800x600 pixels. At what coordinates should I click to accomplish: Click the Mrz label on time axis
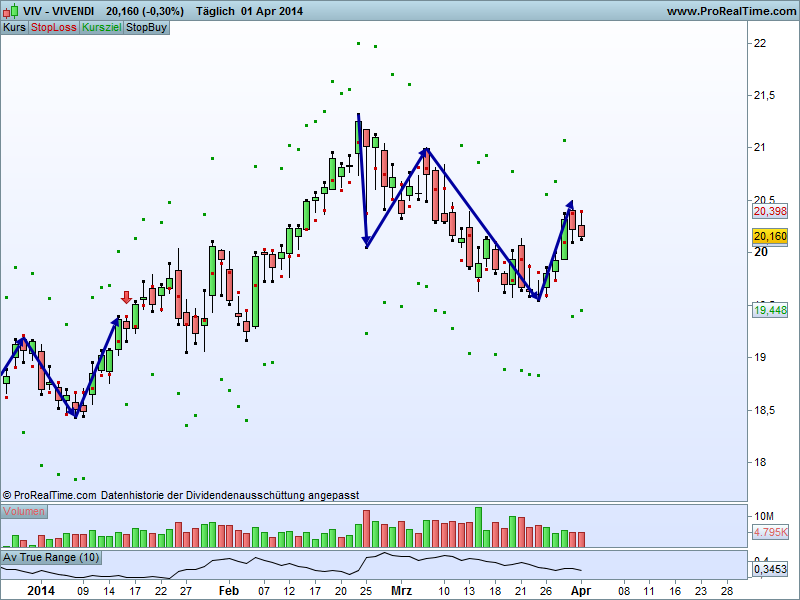[x=402, y=591]
